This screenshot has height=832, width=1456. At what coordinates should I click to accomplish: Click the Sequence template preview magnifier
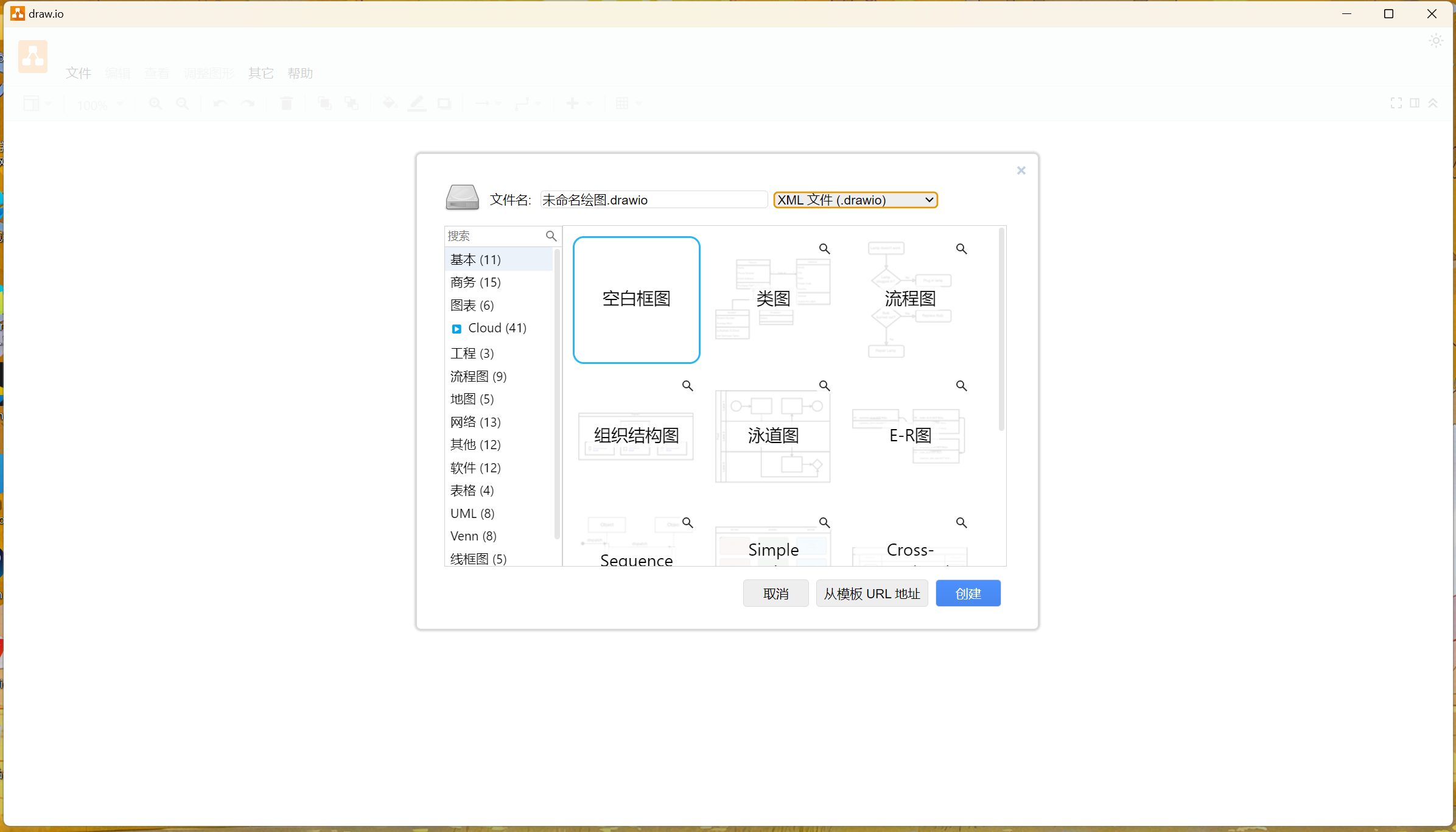coord(687,523)
